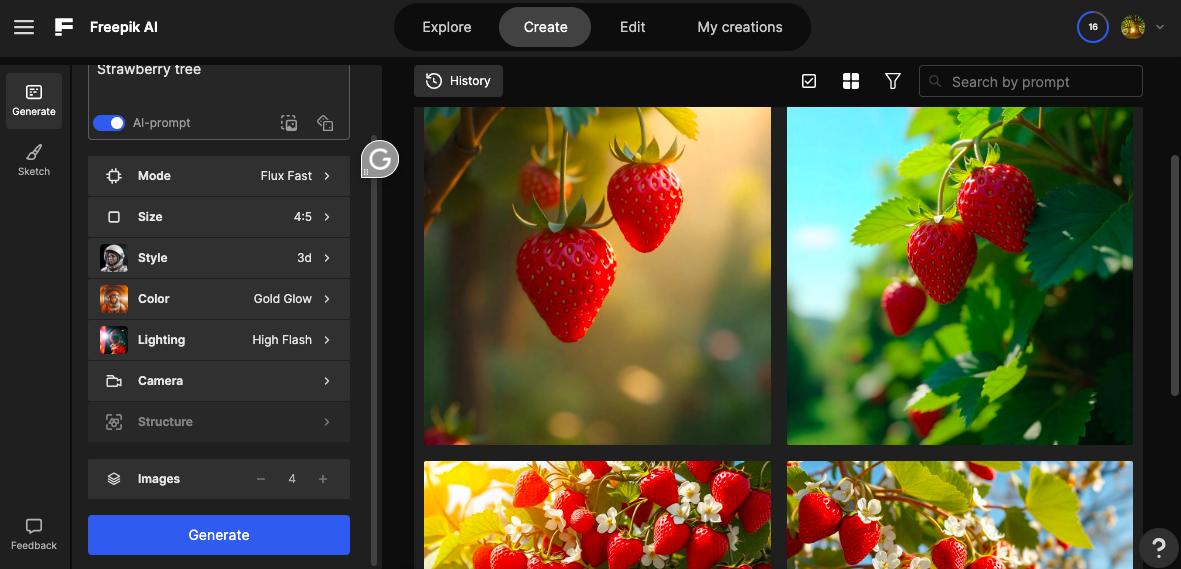Image resolution: width=1181 pixels, height=569 pixels.
Task: Click the Lighting High Flash thumbnail
Action: point(114,340)
